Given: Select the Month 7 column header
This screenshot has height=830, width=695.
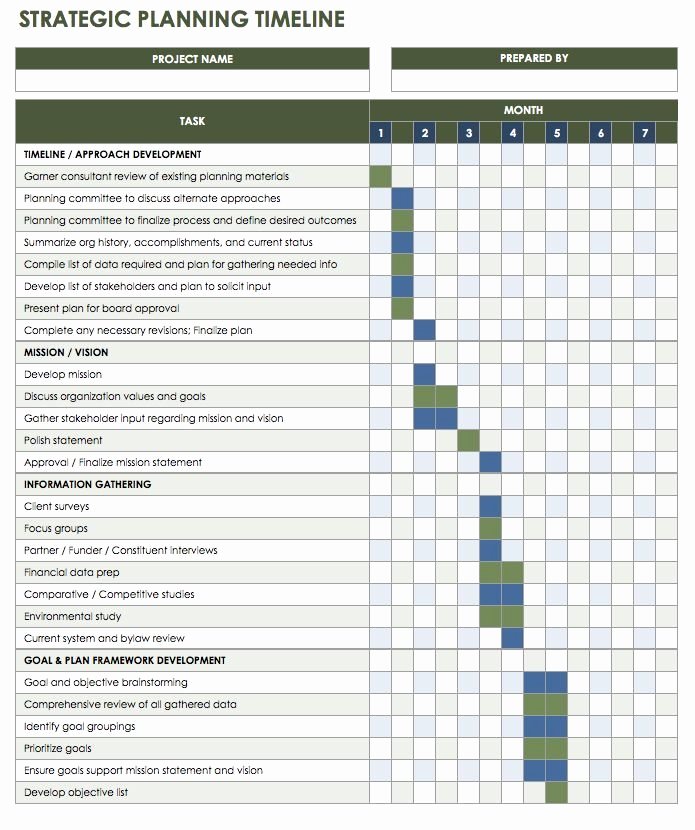Looking at the screenshot, I should tap(644, 133).
